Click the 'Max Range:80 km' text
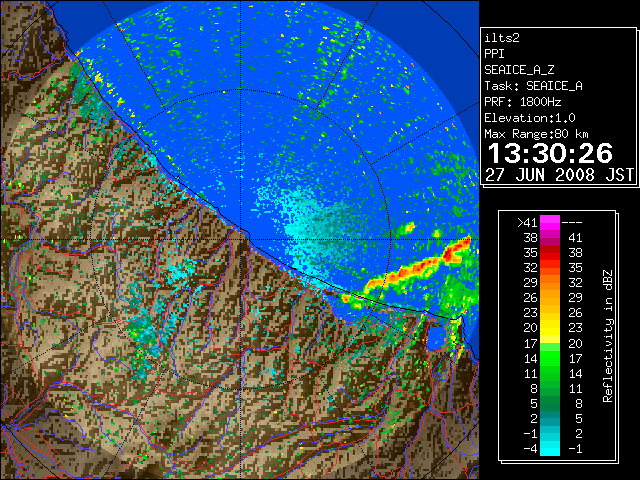640x480 pixels. click(536, 134)
